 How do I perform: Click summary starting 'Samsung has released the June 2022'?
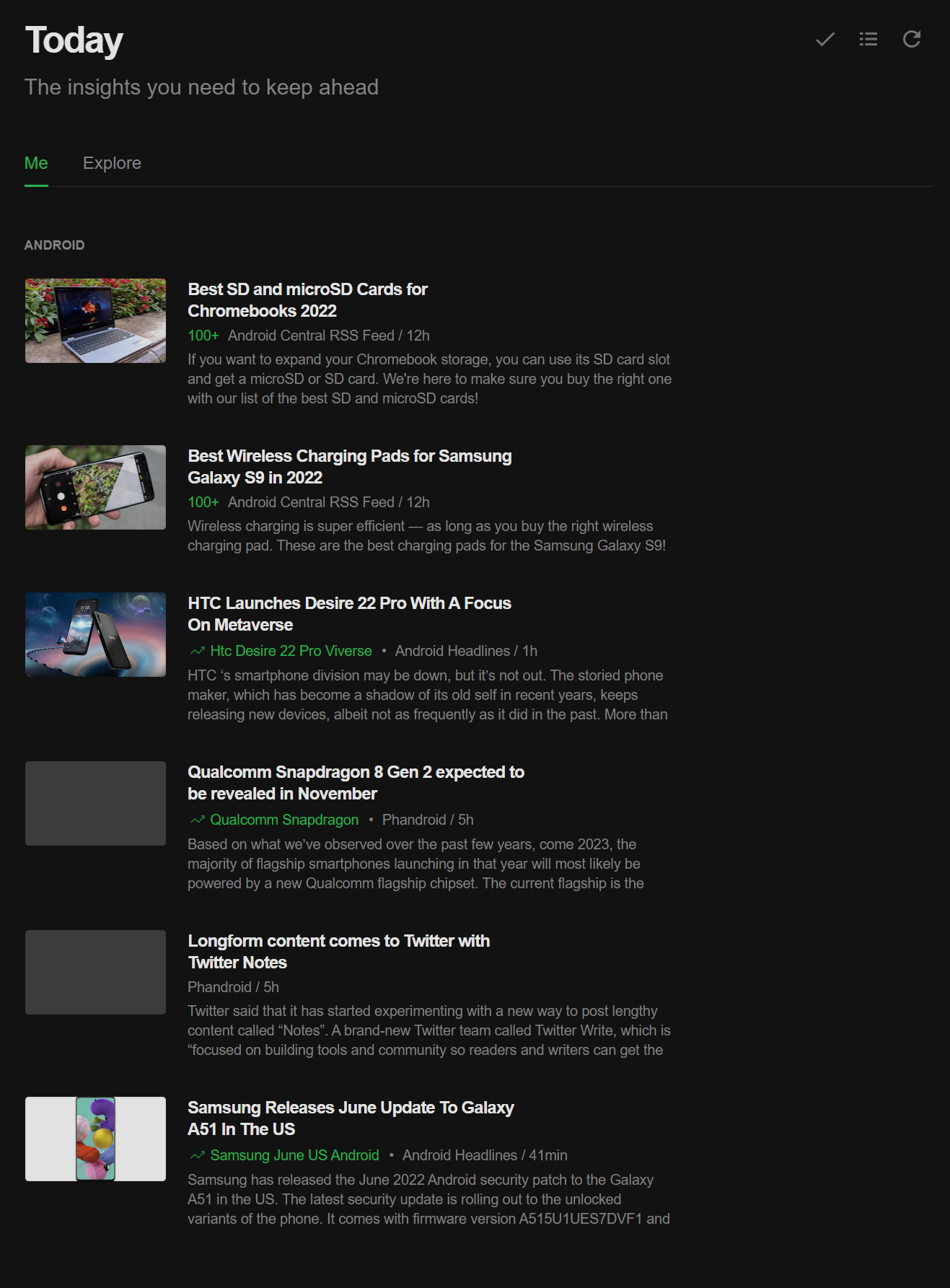[x=428, y=1199]
